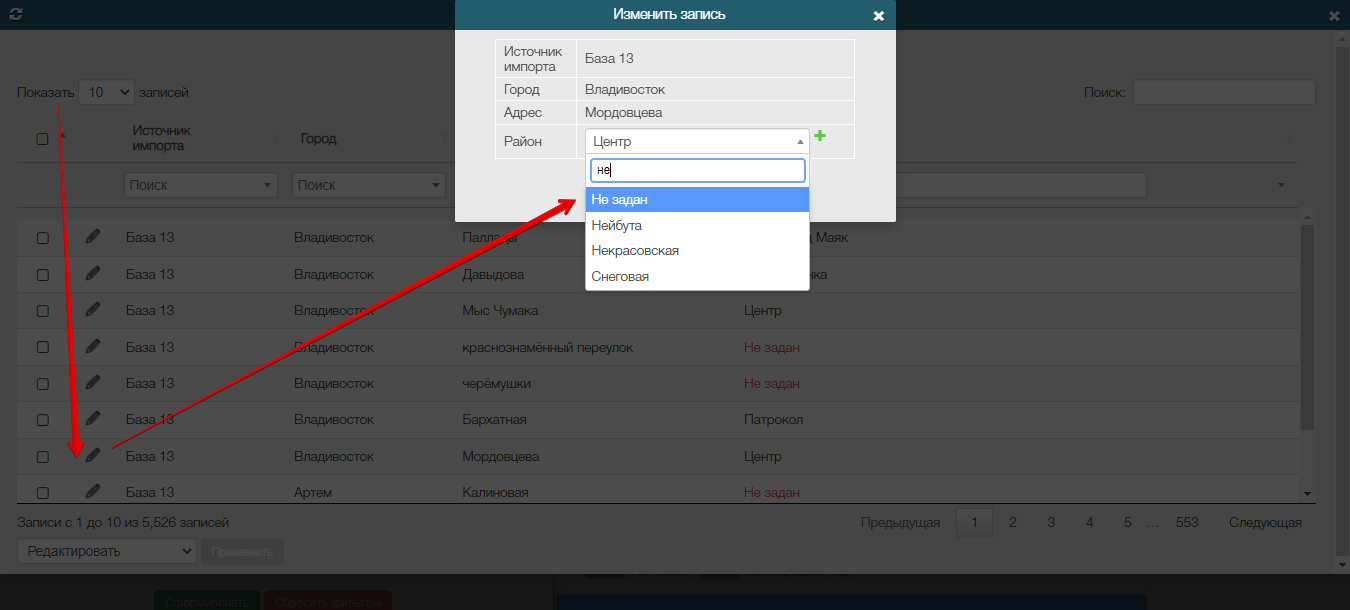Click the Следующая pagination link
The width and height of the screenshot is (1350, 610).
1265,522
